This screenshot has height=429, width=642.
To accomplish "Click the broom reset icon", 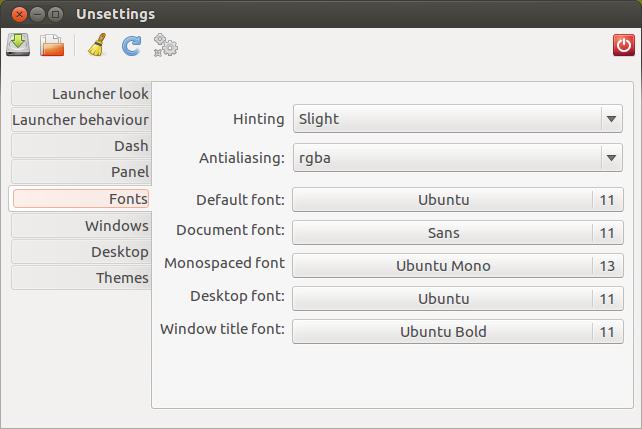I will pos(97,45).
